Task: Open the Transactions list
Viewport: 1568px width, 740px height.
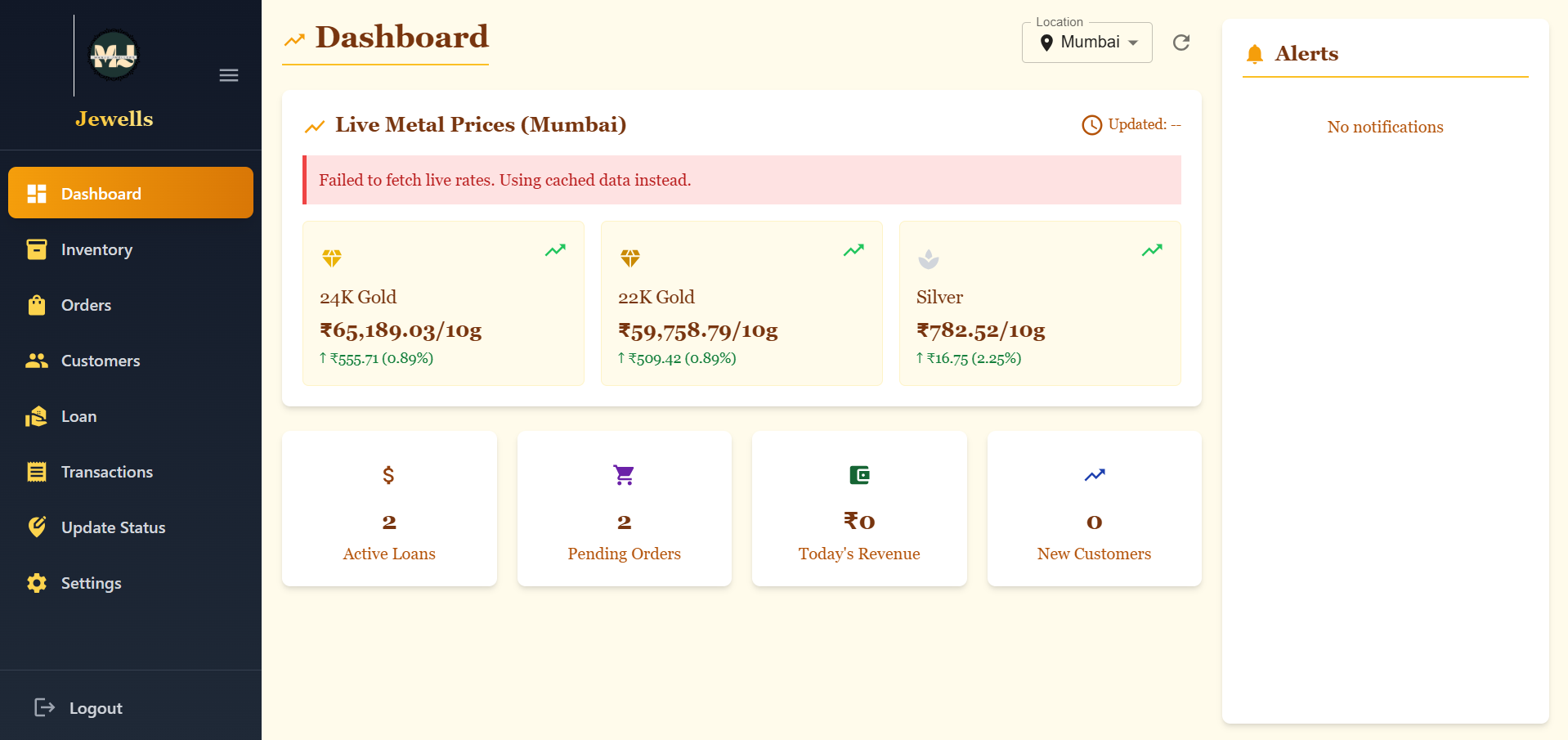Action: click(106, 472)
